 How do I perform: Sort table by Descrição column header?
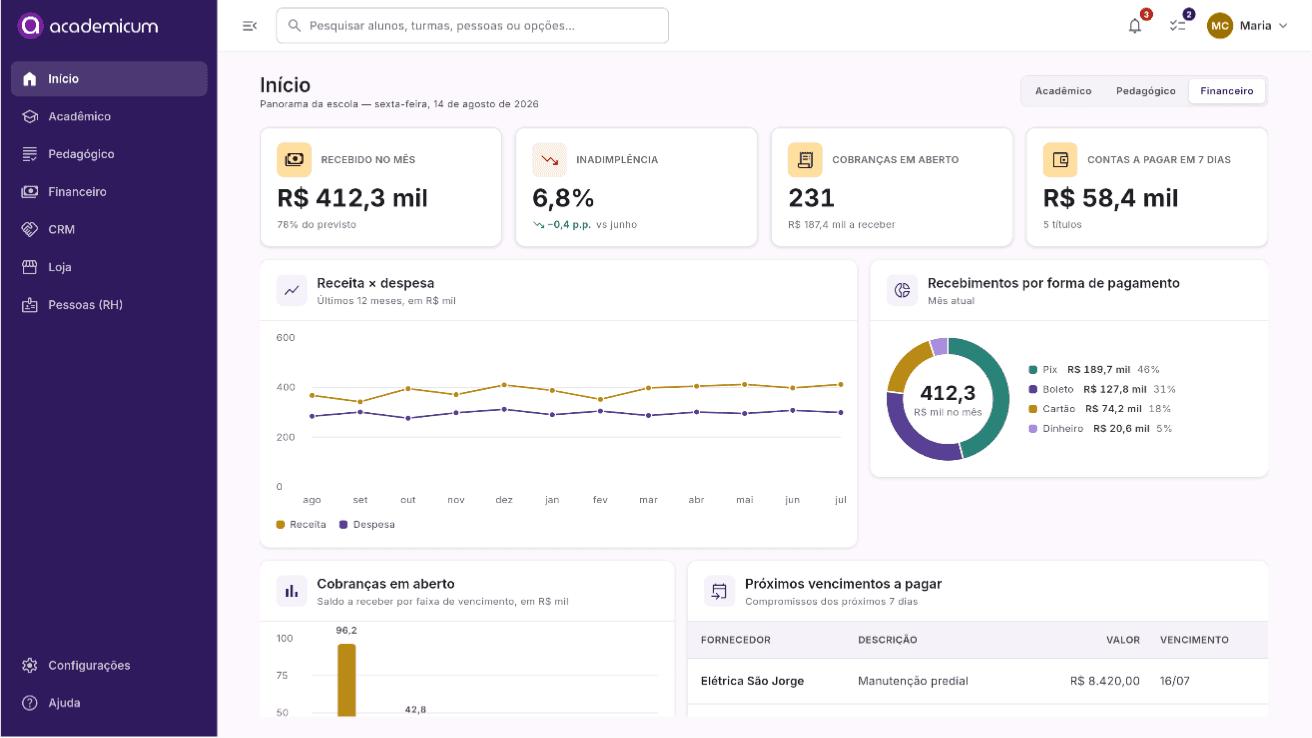(887, 640)
